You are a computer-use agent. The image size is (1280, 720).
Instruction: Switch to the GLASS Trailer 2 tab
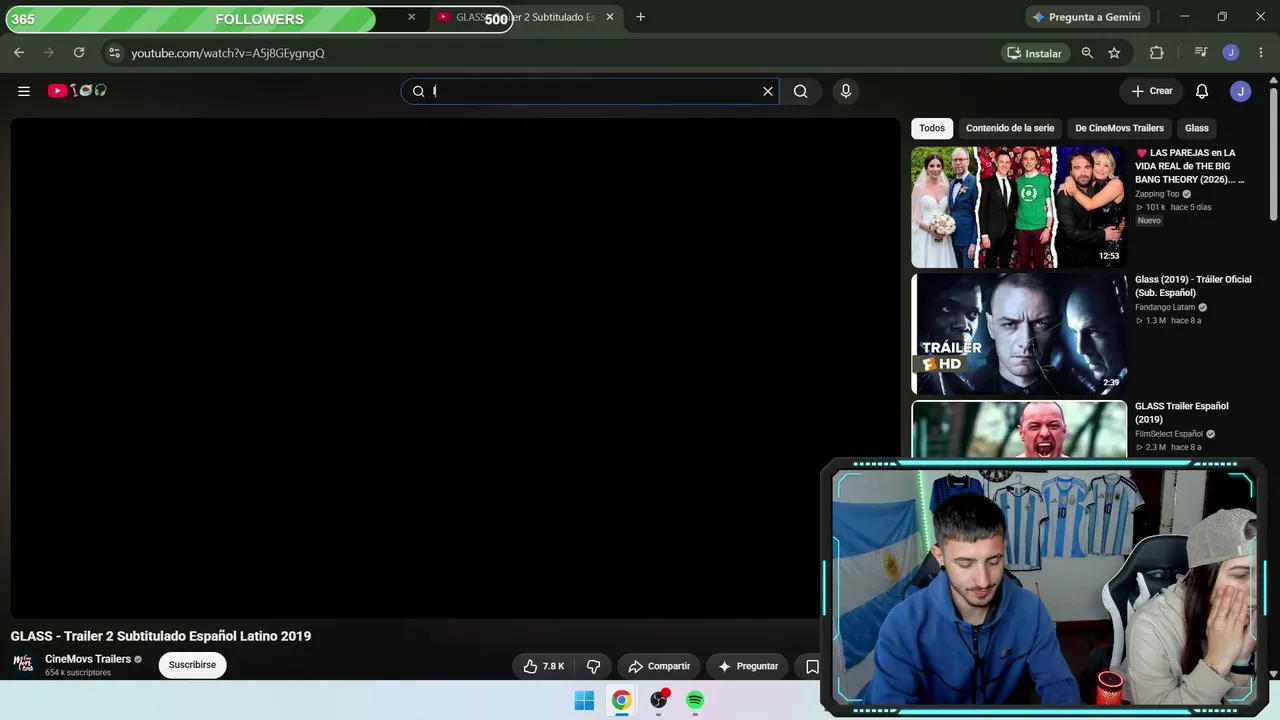(x=525, y=17)
